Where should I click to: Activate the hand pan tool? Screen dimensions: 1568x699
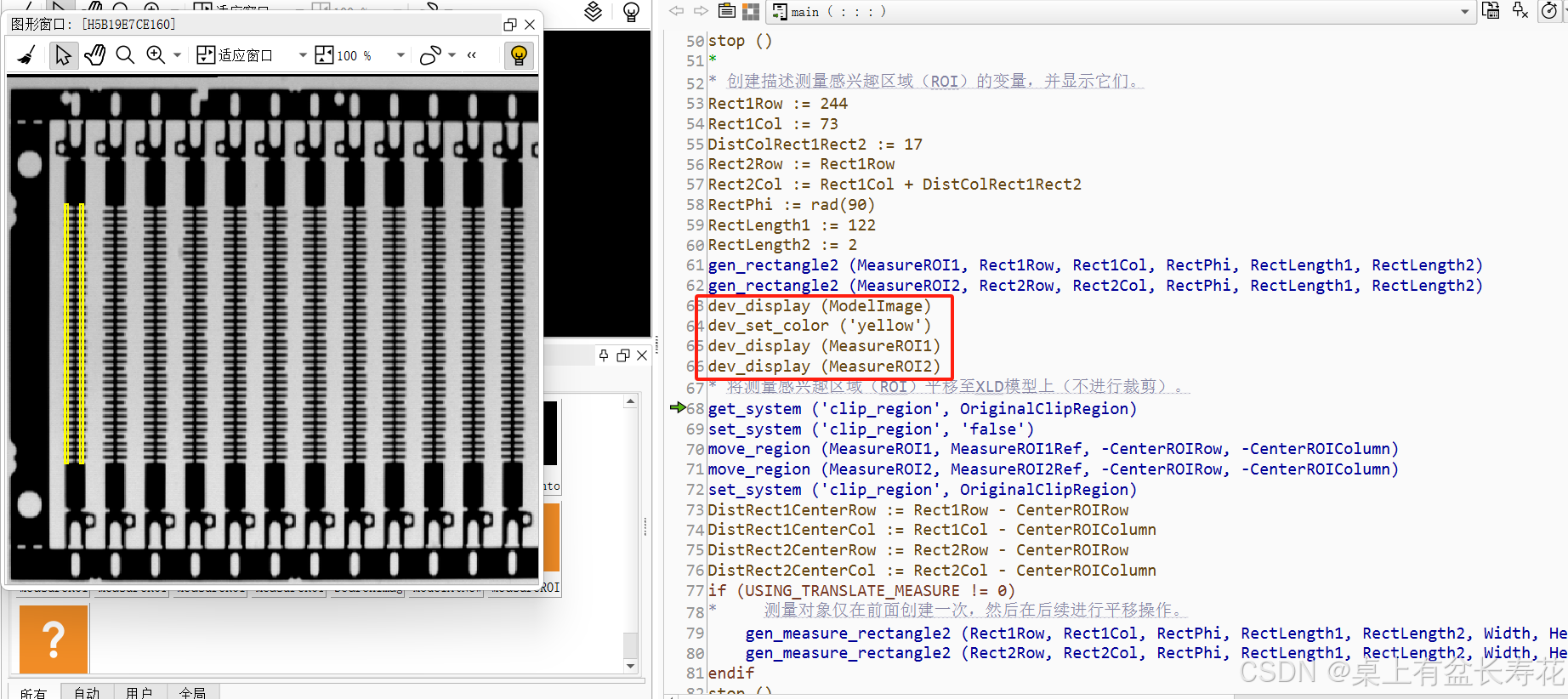94,55
